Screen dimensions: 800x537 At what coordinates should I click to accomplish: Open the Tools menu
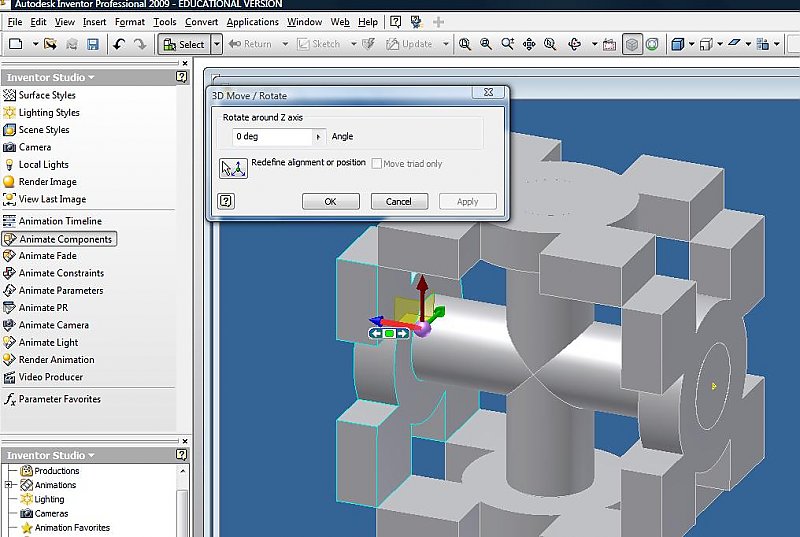pyautogui.click(x=165, y=22)
